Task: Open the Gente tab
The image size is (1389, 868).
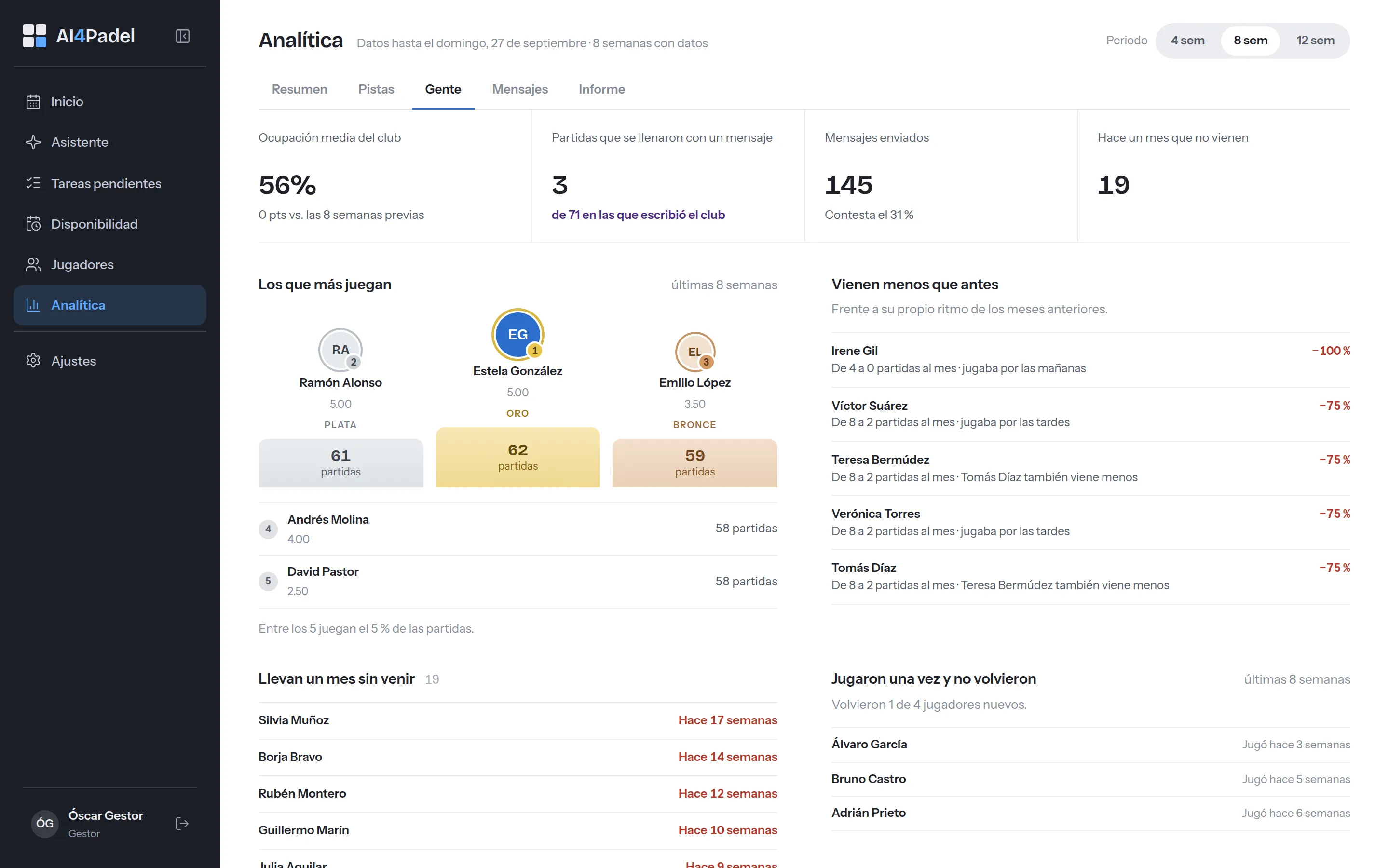Action: click(x=443, y=89)
